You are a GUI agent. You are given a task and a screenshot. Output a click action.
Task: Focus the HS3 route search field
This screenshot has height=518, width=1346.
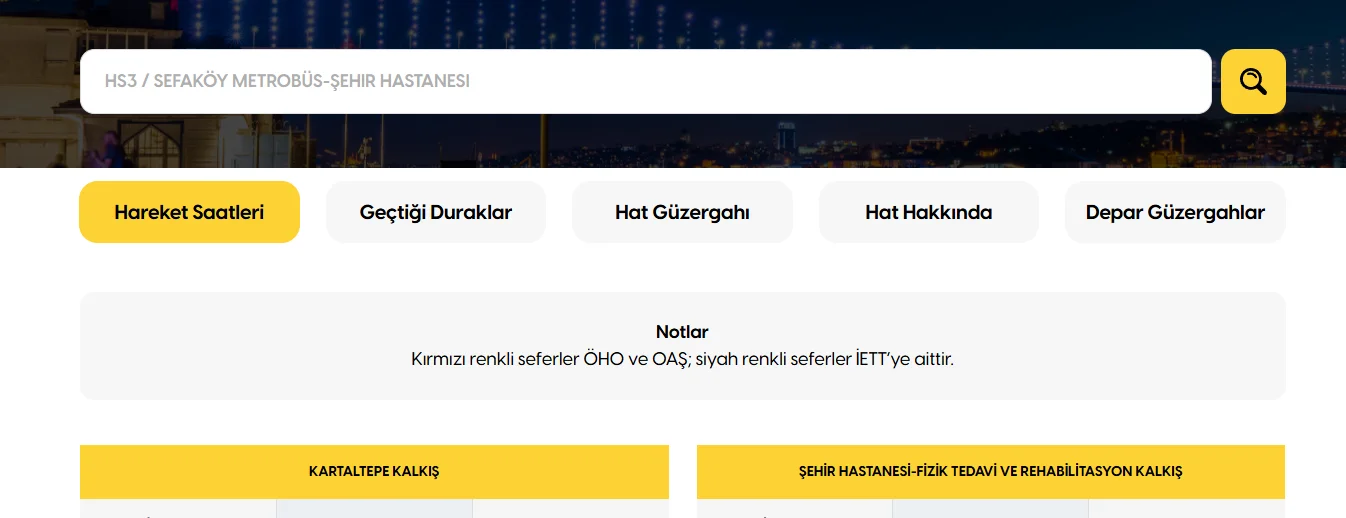[x=645, y=81]
